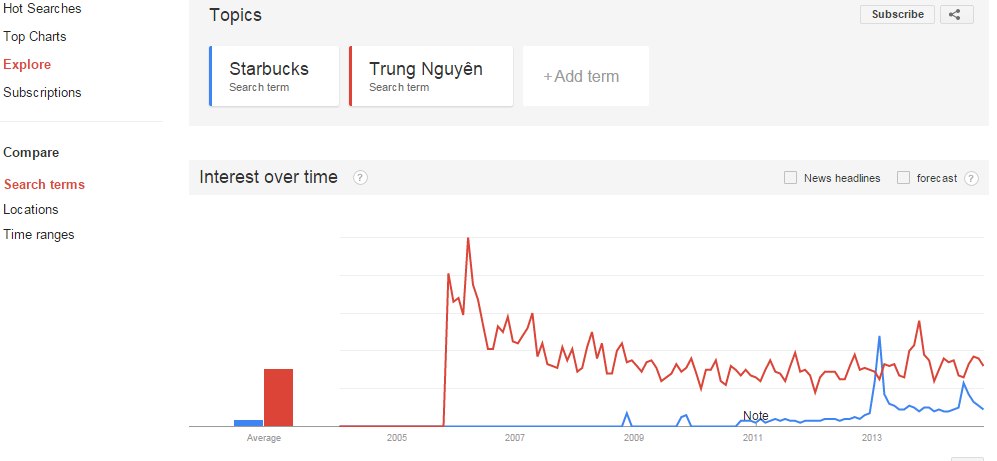Open Top Charts in sidebar

pos(35,36)
